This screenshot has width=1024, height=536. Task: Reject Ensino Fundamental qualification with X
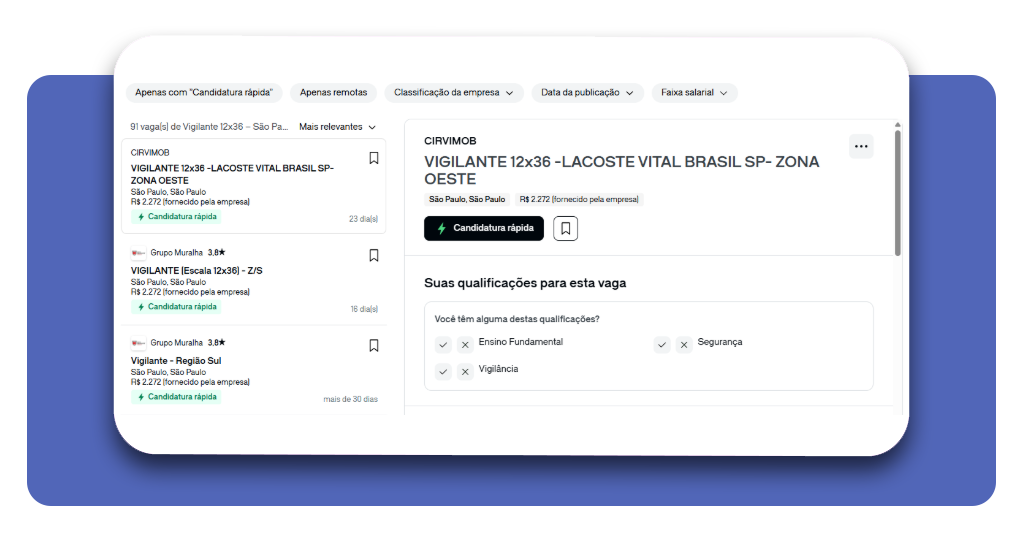coord(465,344)
